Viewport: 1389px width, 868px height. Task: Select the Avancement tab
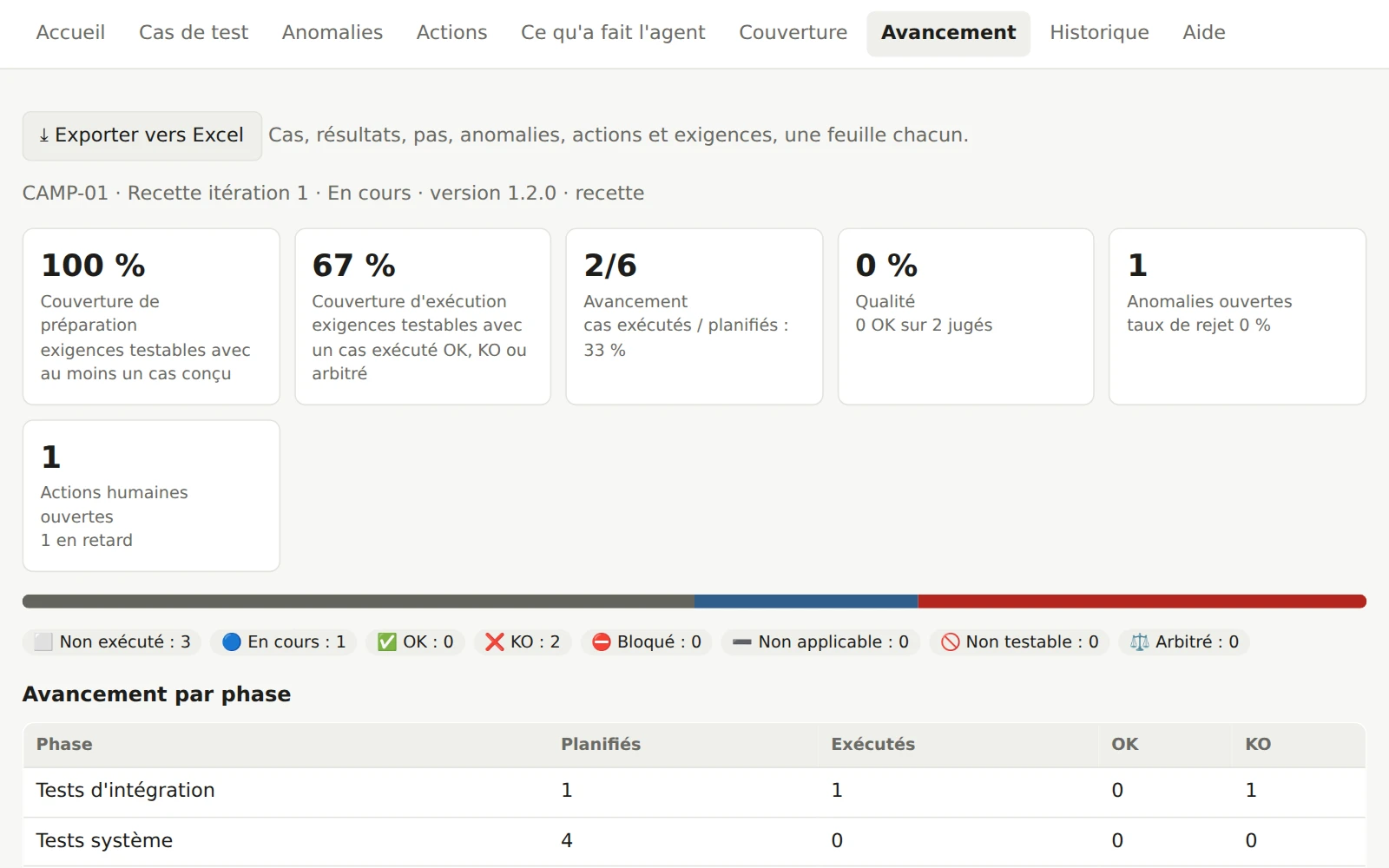click(948, 33)
